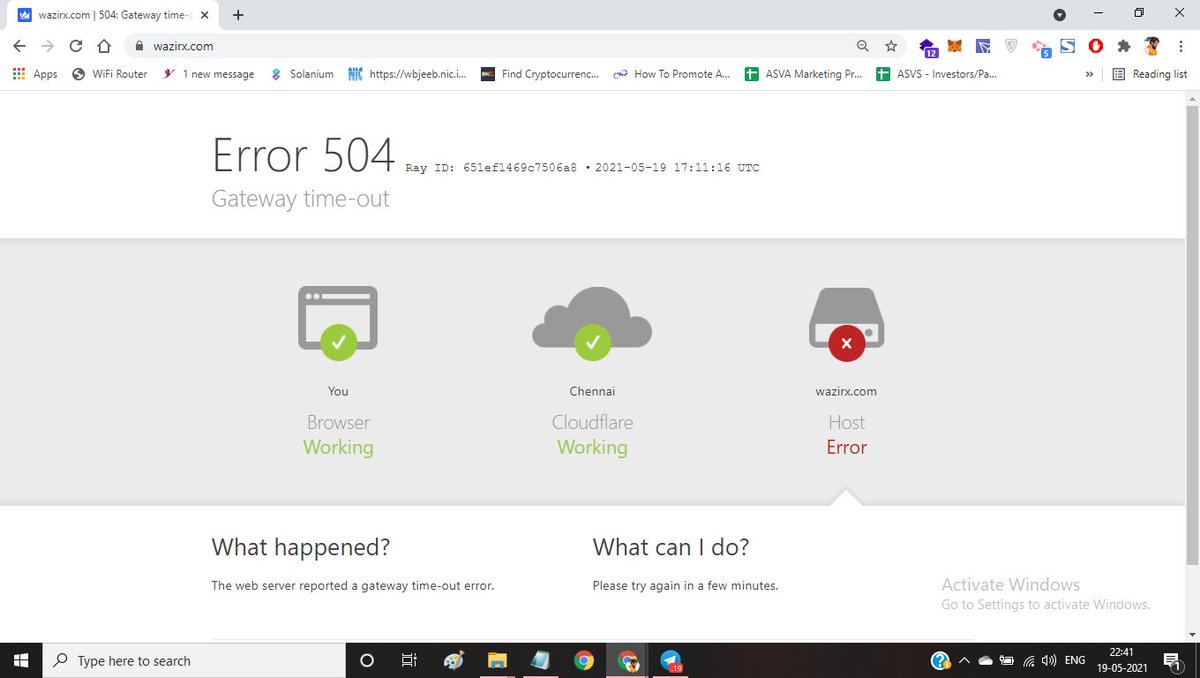Click the 'What can I do?' heading
This screenshot has height=678, width=1200.
pos(671,547)
